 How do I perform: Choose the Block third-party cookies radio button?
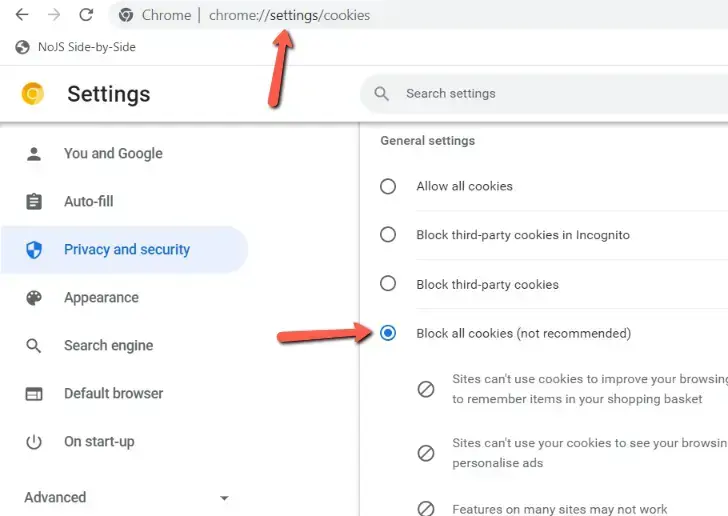coord(388,284)
